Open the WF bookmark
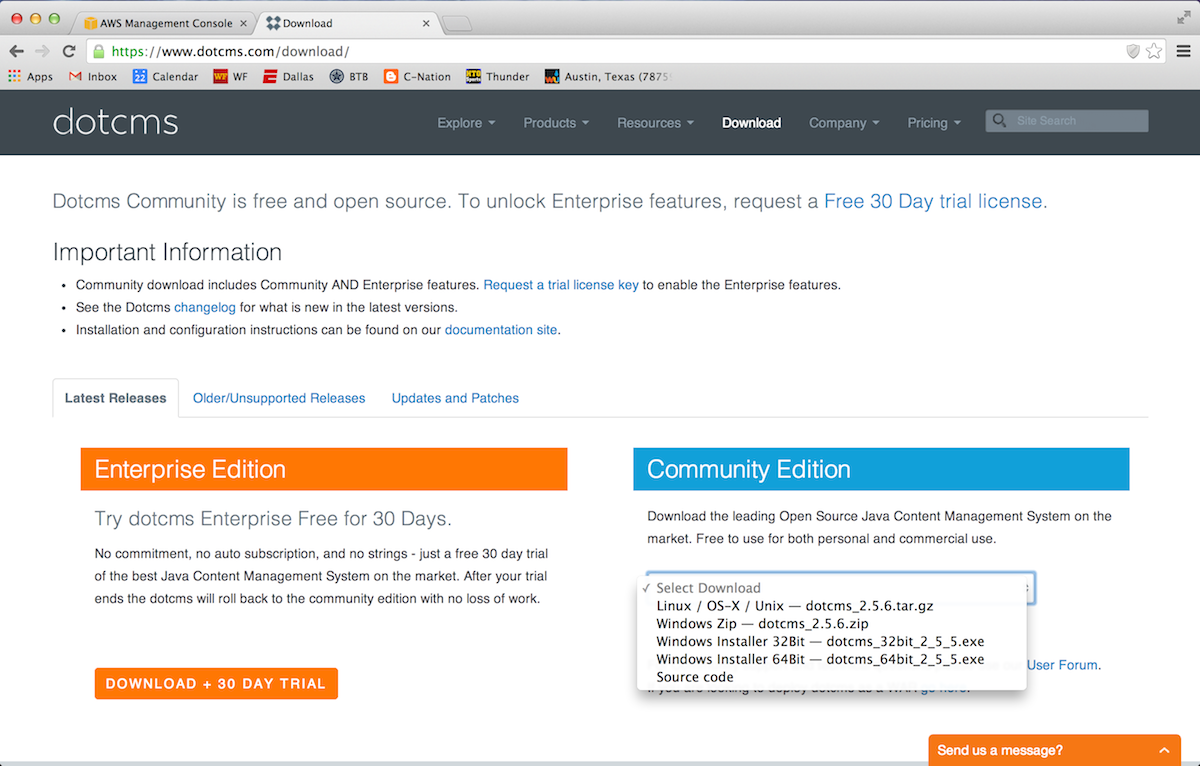This screenshot has width=1200, height=766. (230, 76)
